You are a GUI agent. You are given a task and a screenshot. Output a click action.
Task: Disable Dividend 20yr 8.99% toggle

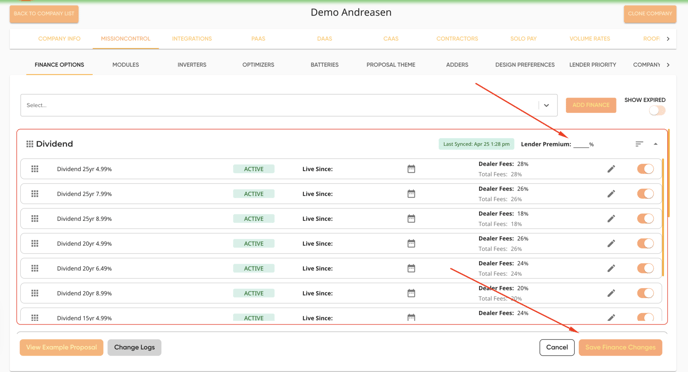645,293
